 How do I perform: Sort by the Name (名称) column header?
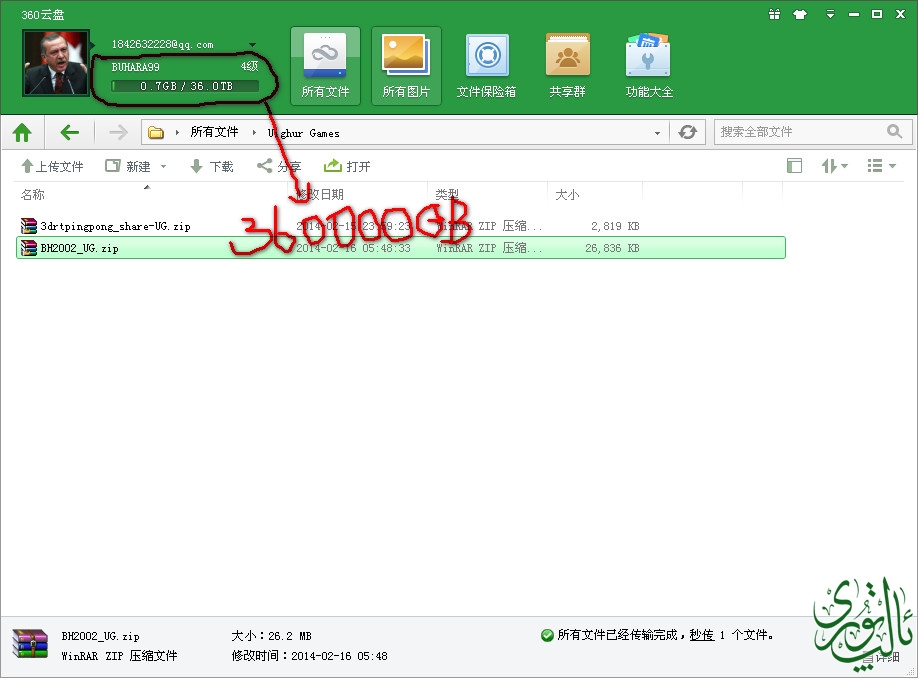pos(33,194)
